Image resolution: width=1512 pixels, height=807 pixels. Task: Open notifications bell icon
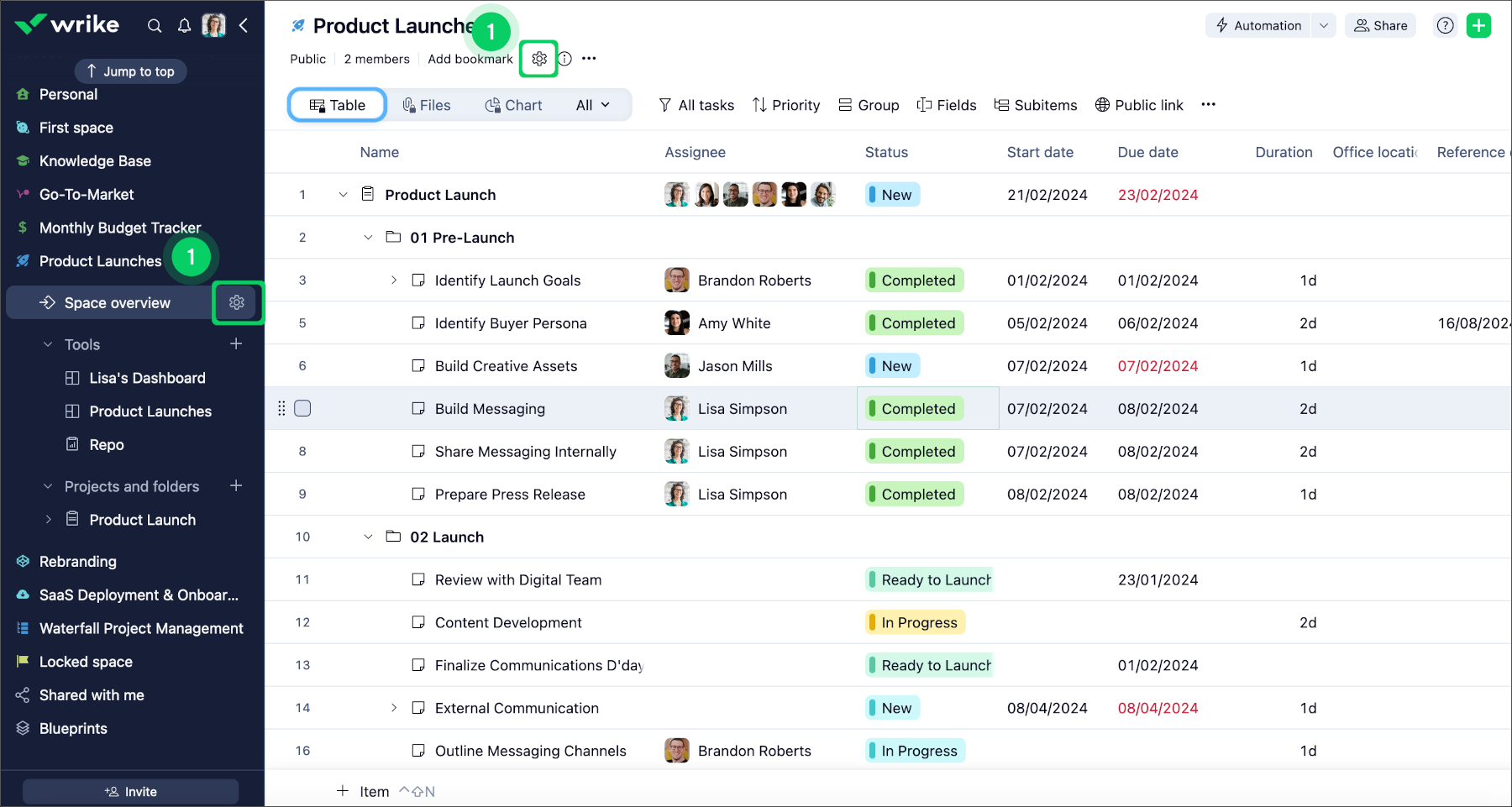tap(184, 26)
